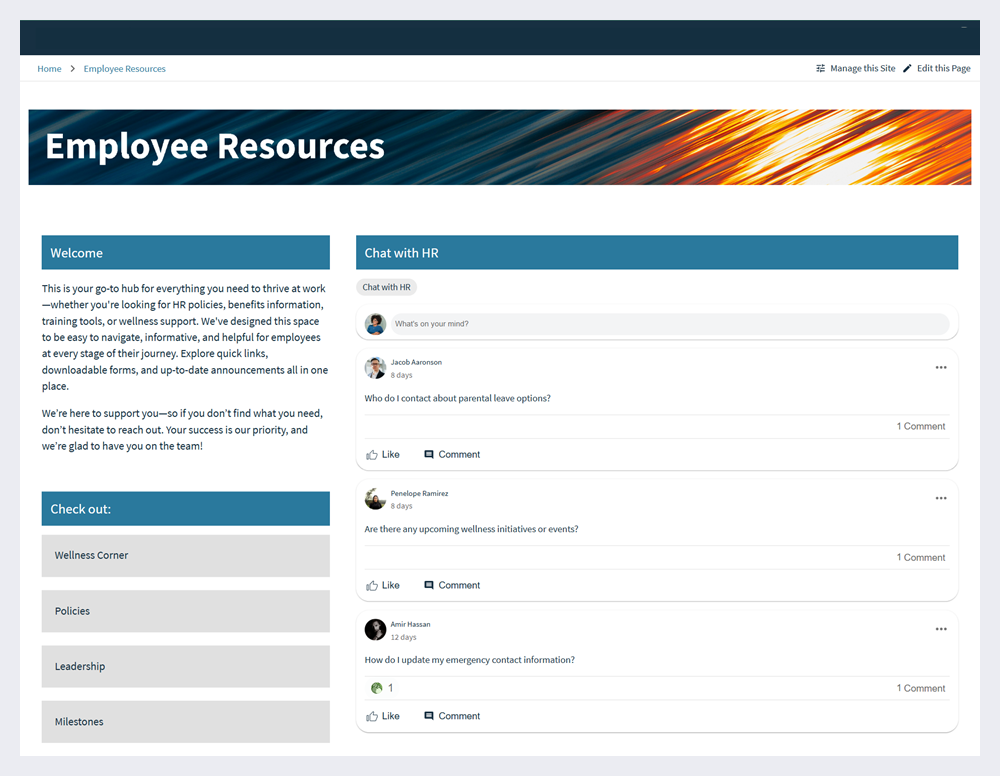
Task: Click Comment icon on Penelope Ramirez's post
Action: point(429,586)
